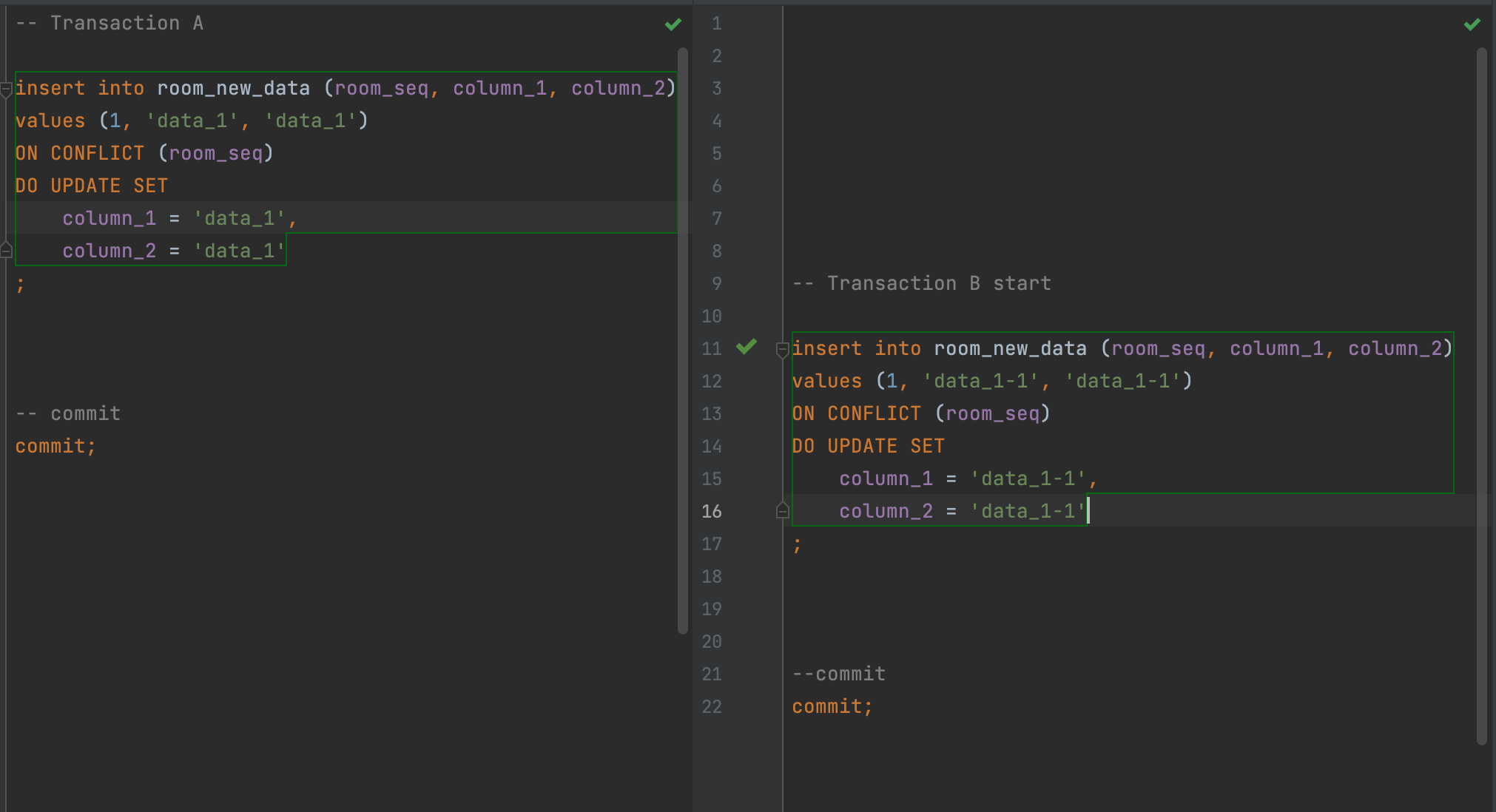The width and height of the screenshot is (1496, 812).
Task: Click the fold end marker on line 16
Action: (782, 511)
